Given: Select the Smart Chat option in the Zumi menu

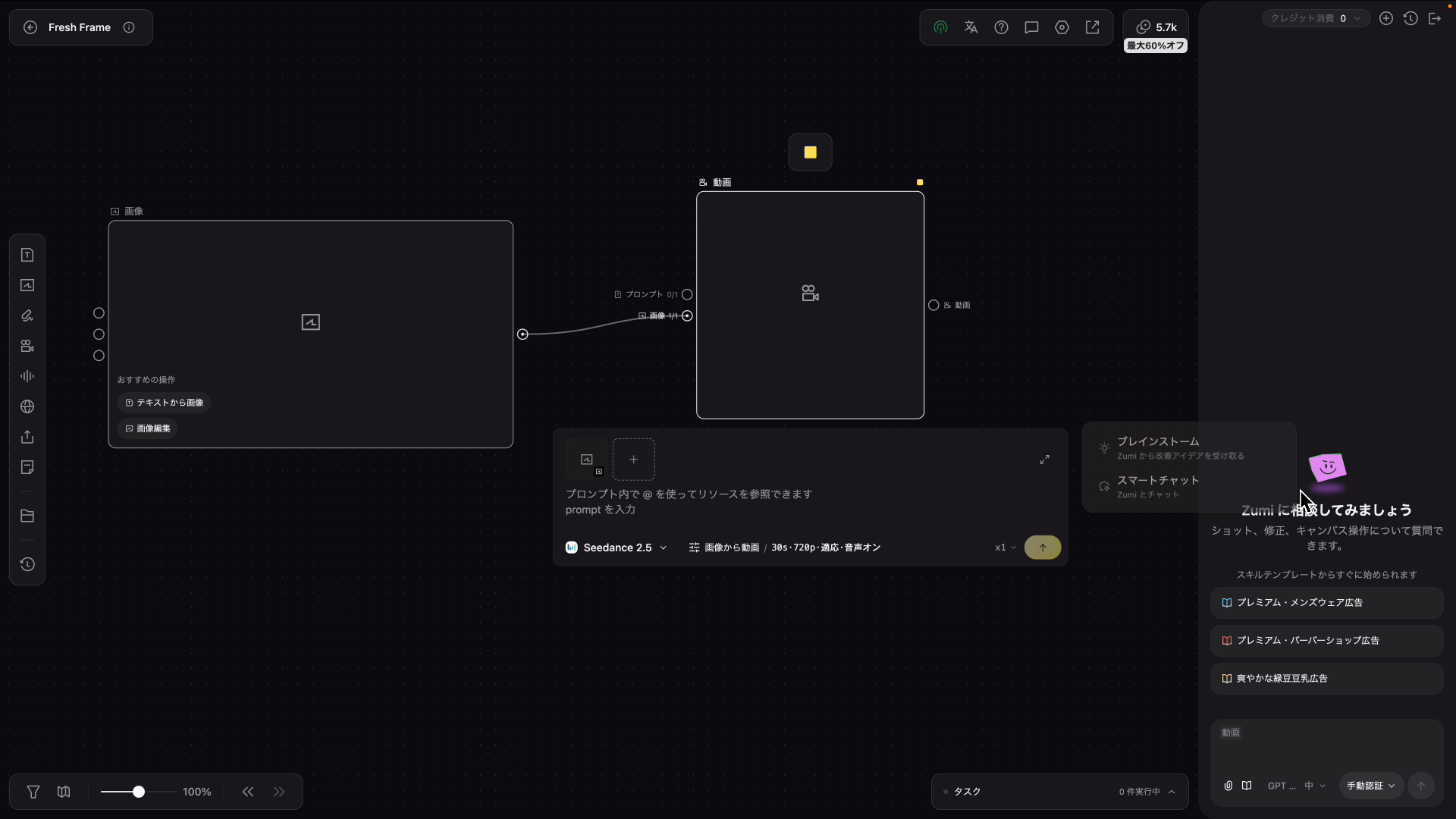Looking at the screenshot, I should 1189,487.
